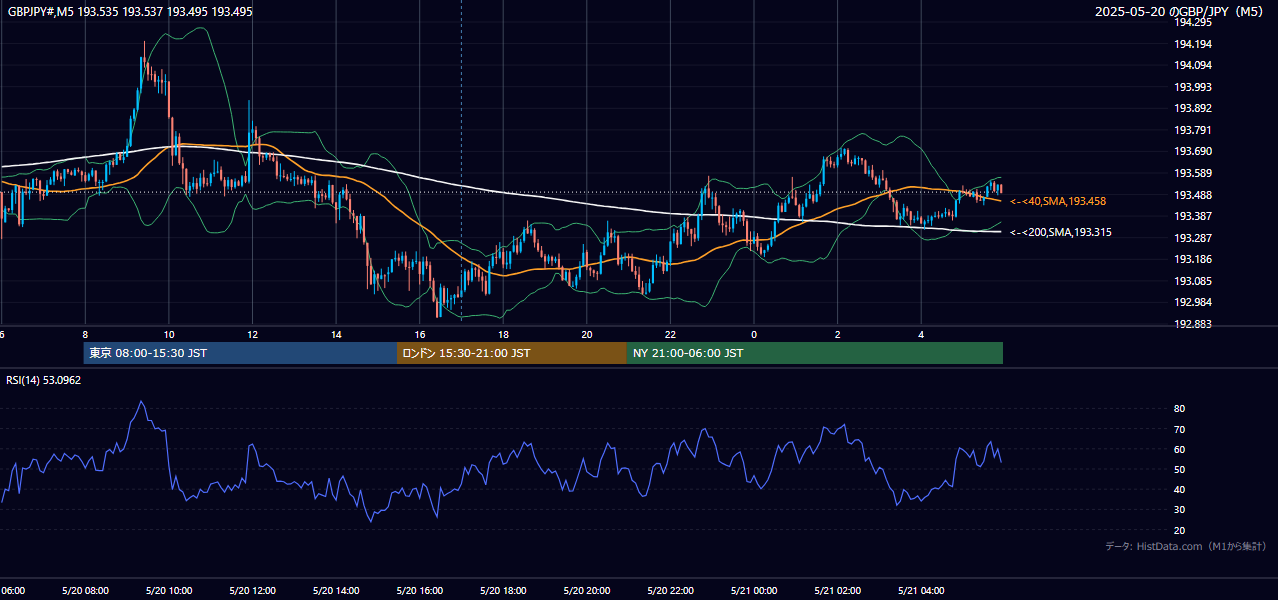The image size is (1278, 600).
Task: Click the <-<200,SMA,193.315 label
Action: tap(1061, 232)
